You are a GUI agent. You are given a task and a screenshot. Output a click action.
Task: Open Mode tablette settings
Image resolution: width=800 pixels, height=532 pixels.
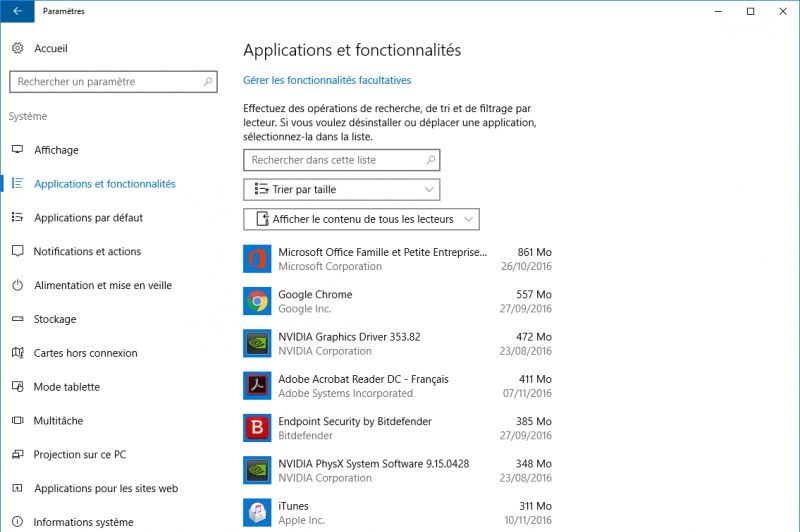coord(66,387)
